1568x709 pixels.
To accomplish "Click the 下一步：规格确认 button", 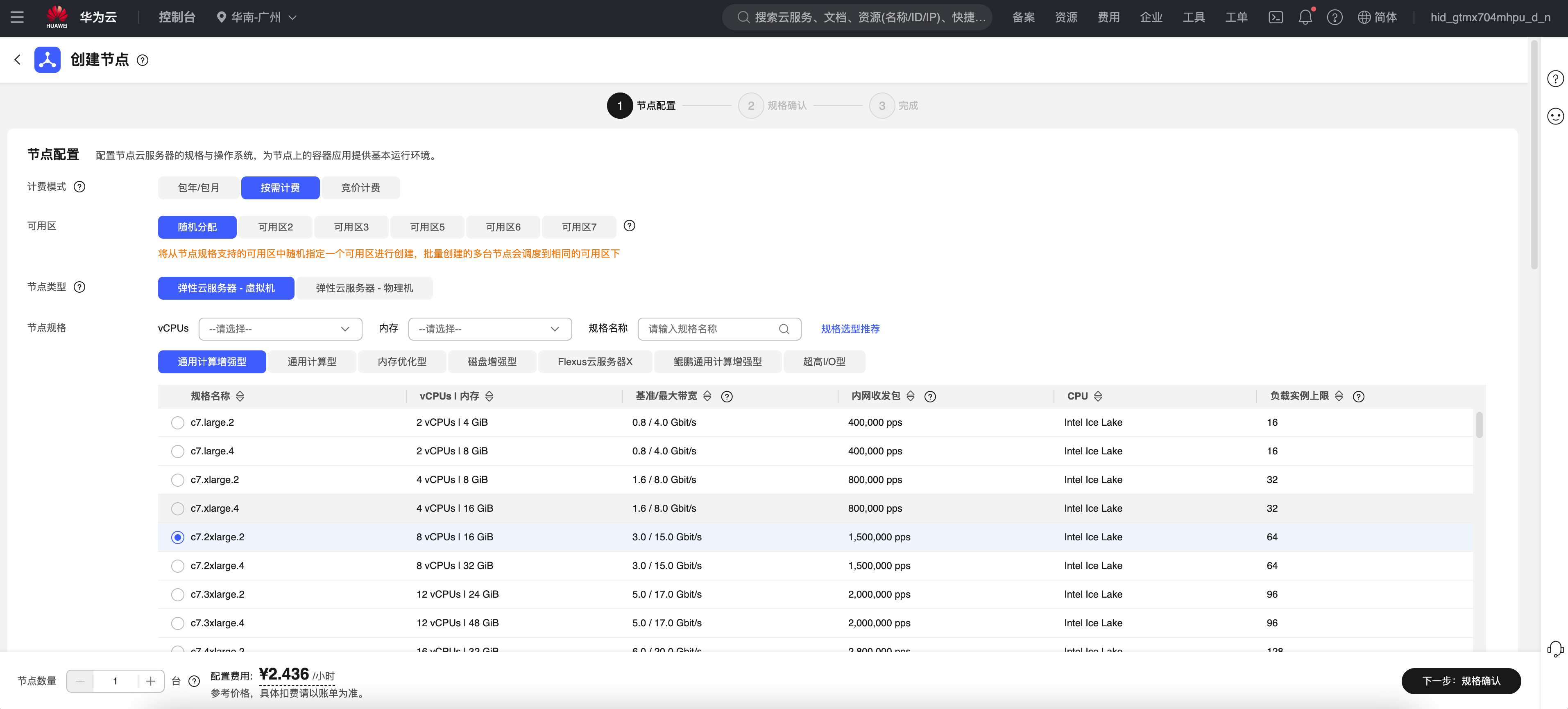I will click(x=1460, y=680).
